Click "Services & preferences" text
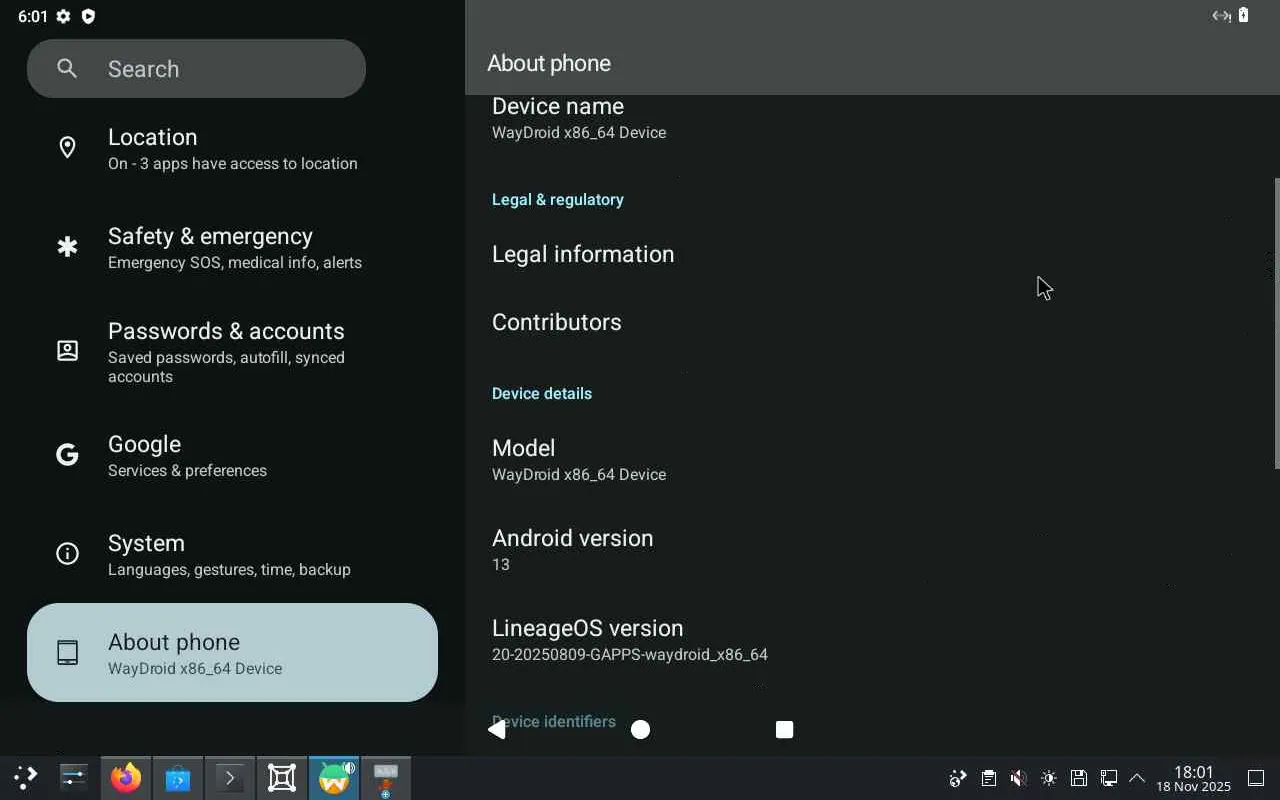Viewport: 1280px width, 800px height. point(187,470)
